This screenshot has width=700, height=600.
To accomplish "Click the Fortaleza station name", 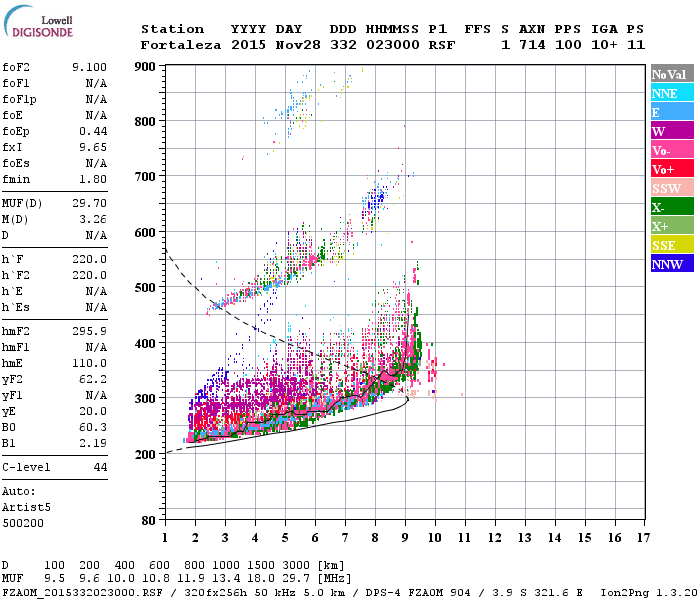I will (x=181, y=45).
